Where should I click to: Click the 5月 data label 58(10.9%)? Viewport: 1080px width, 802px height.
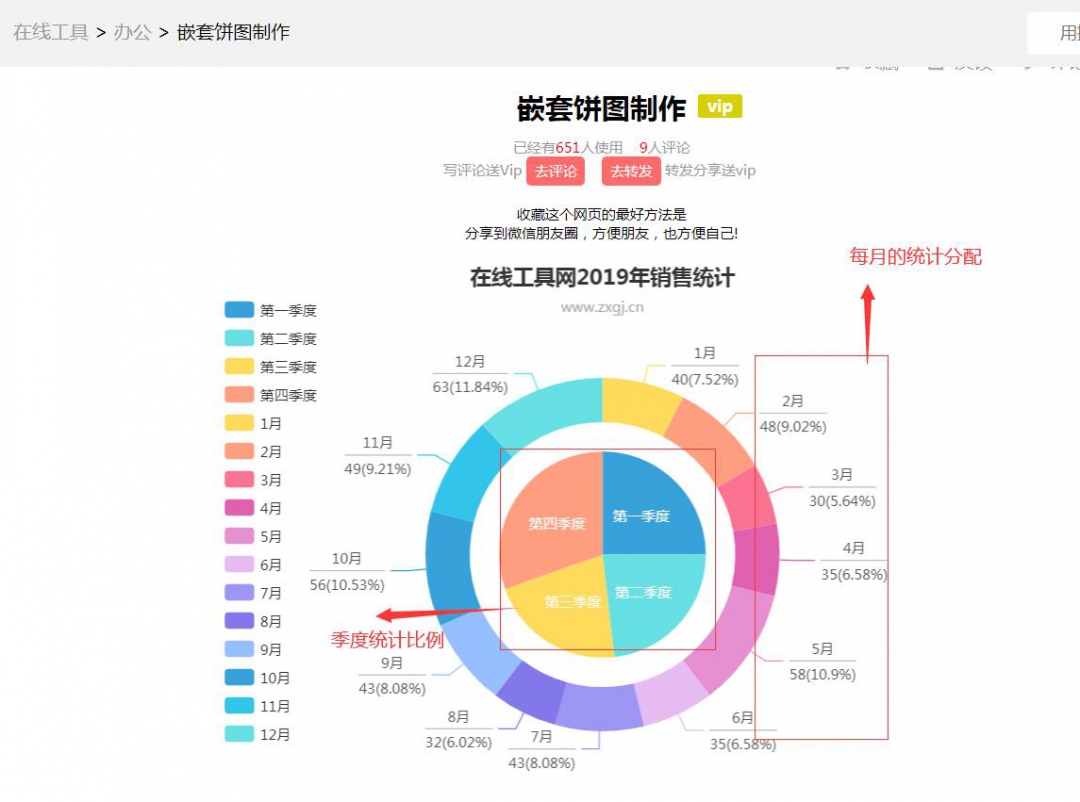[x=822, y=674]
